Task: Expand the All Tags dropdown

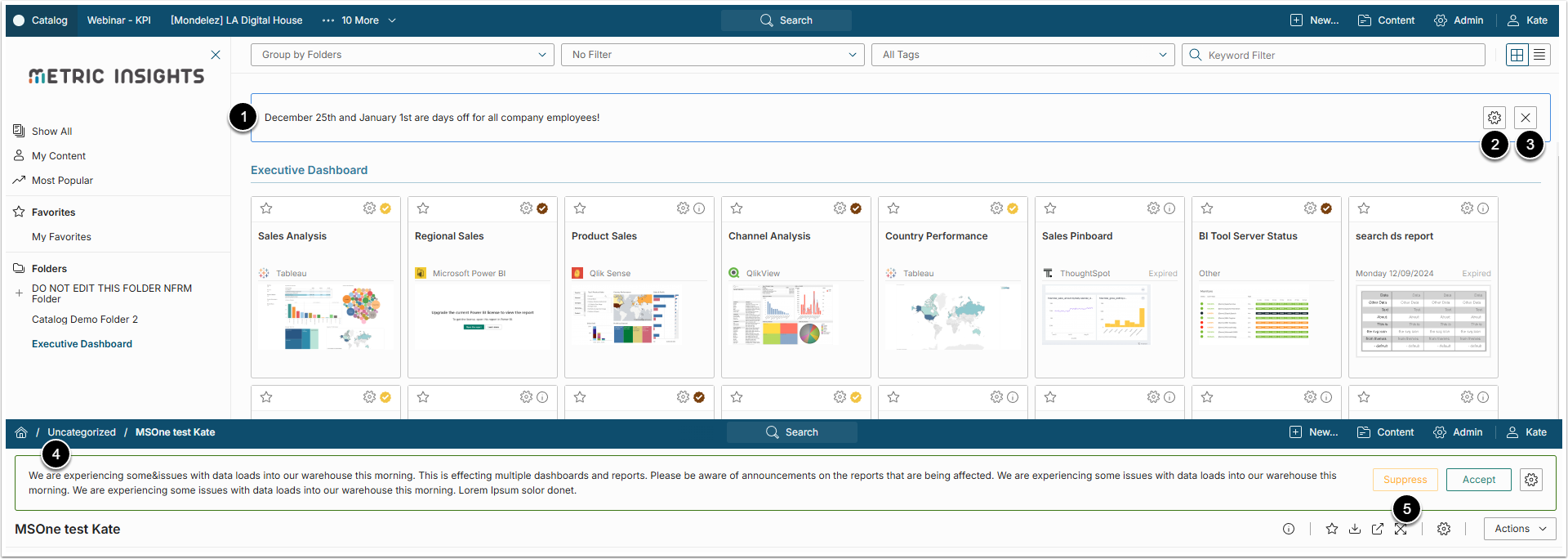Action: click(1024, 55)
